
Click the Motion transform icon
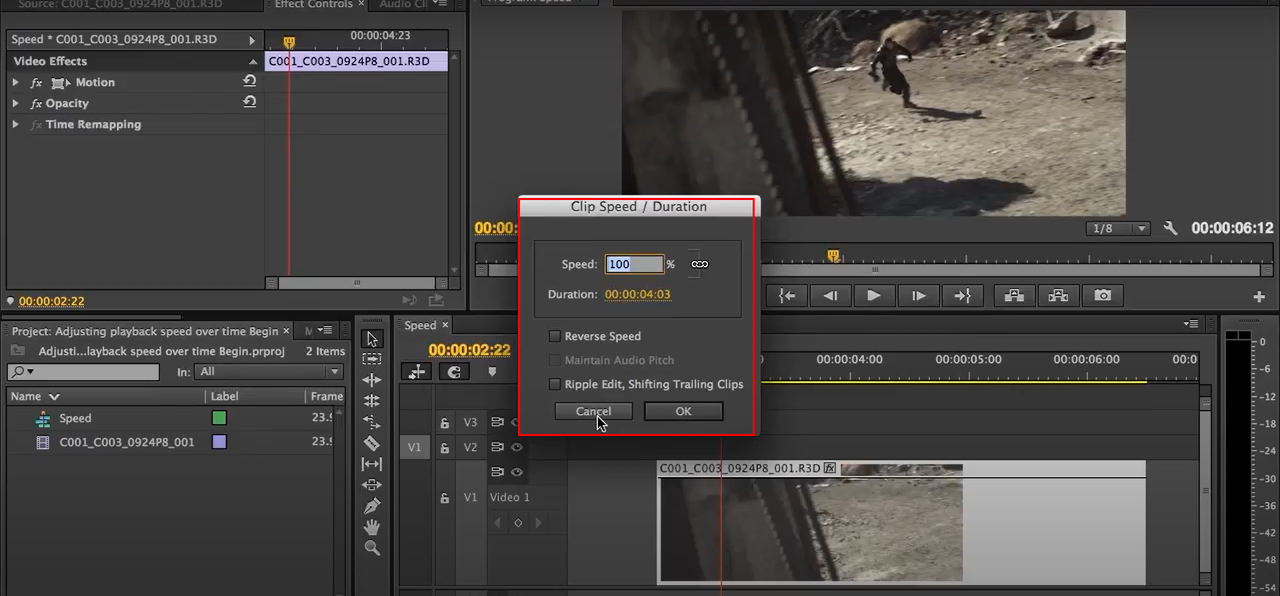pyautogui.click(x=60, y=83)
